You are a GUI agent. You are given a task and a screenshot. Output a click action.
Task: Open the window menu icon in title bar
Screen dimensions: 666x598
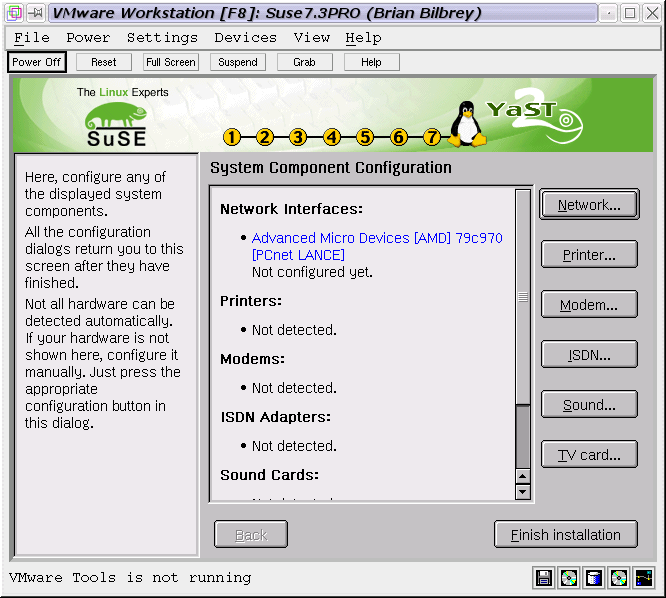[x=14, y=13]
